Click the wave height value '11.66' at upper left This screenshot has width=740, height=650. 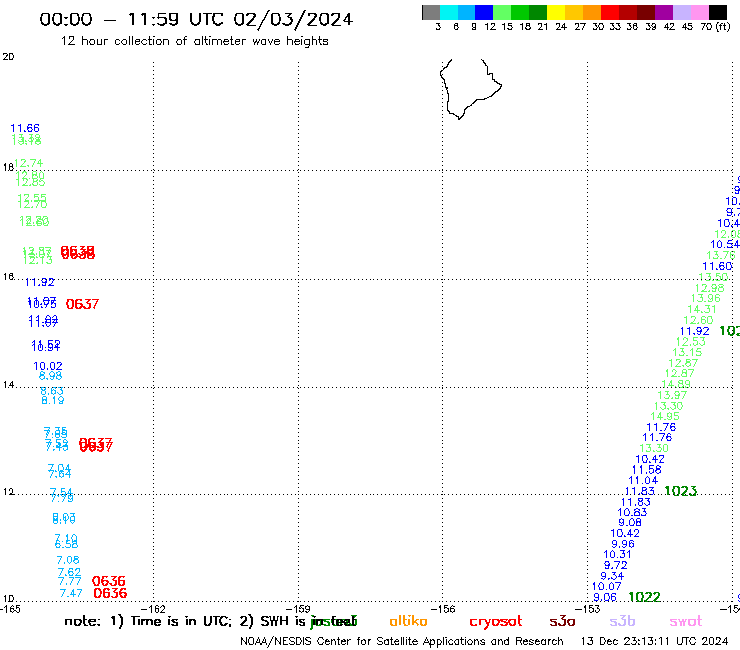25,128
